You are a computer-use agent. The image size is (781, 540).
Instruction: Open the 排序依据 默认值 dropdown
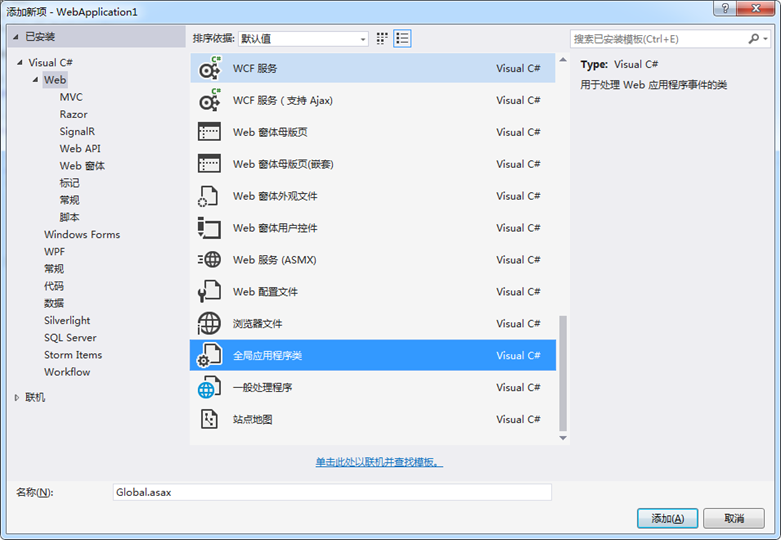[303, 39]
